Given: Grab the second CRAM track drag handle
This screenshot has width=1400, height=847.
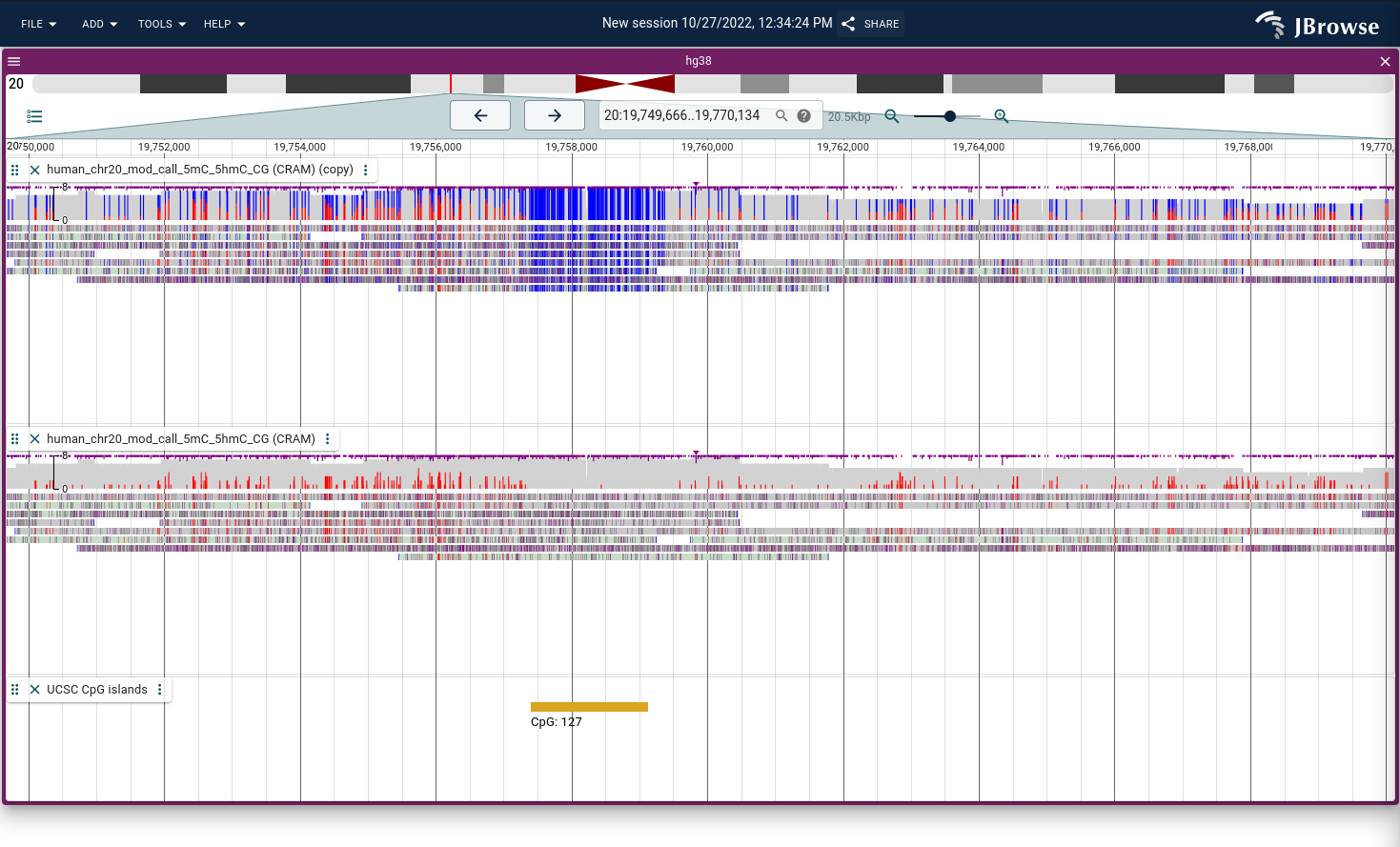Looking at the screenshot, I should [x=14, y=439].
